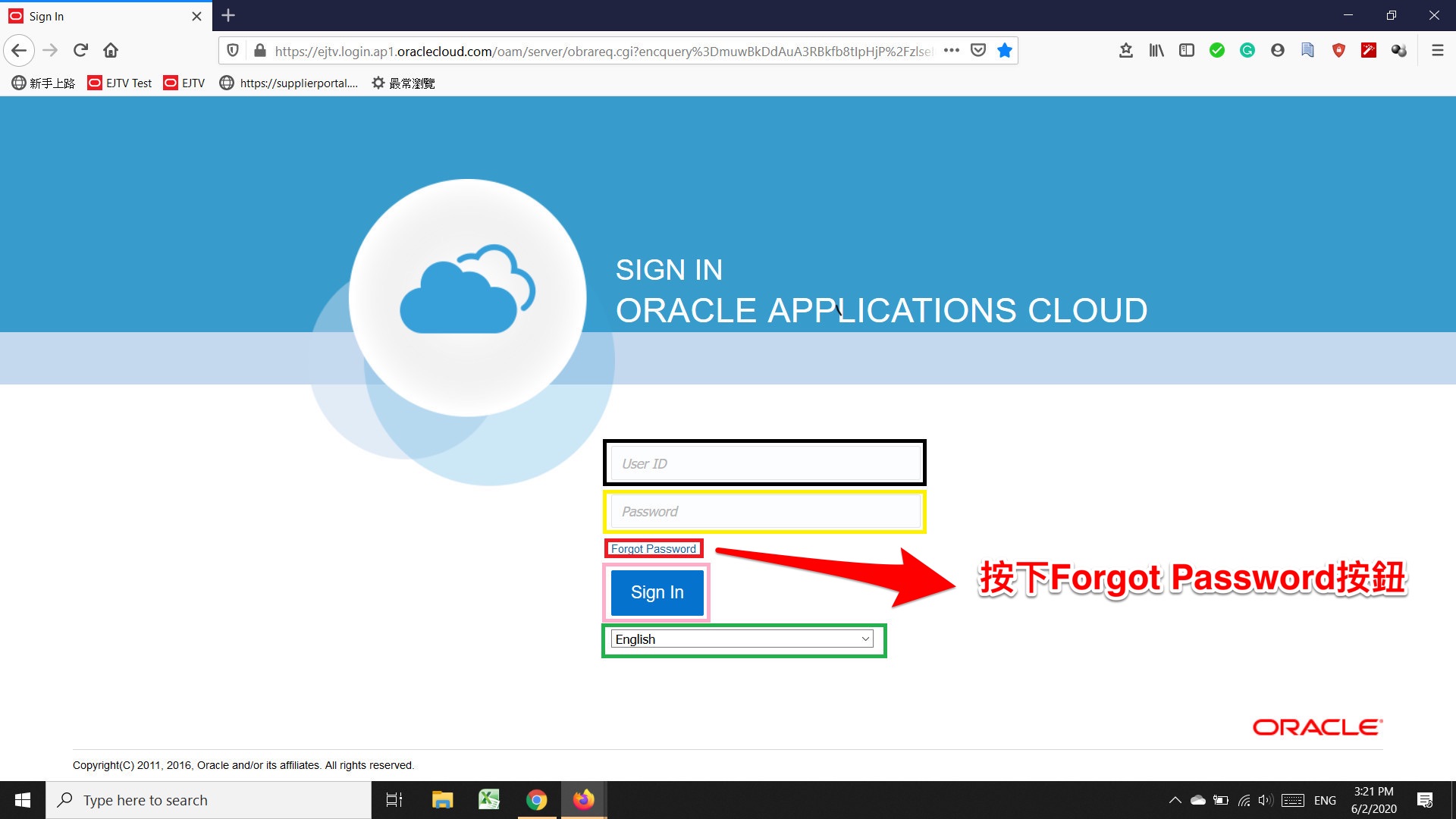This screenshot has height=819, width=1456.
Task: Open the downloads toolbar icon
Action: click(x=1126, y=51)
